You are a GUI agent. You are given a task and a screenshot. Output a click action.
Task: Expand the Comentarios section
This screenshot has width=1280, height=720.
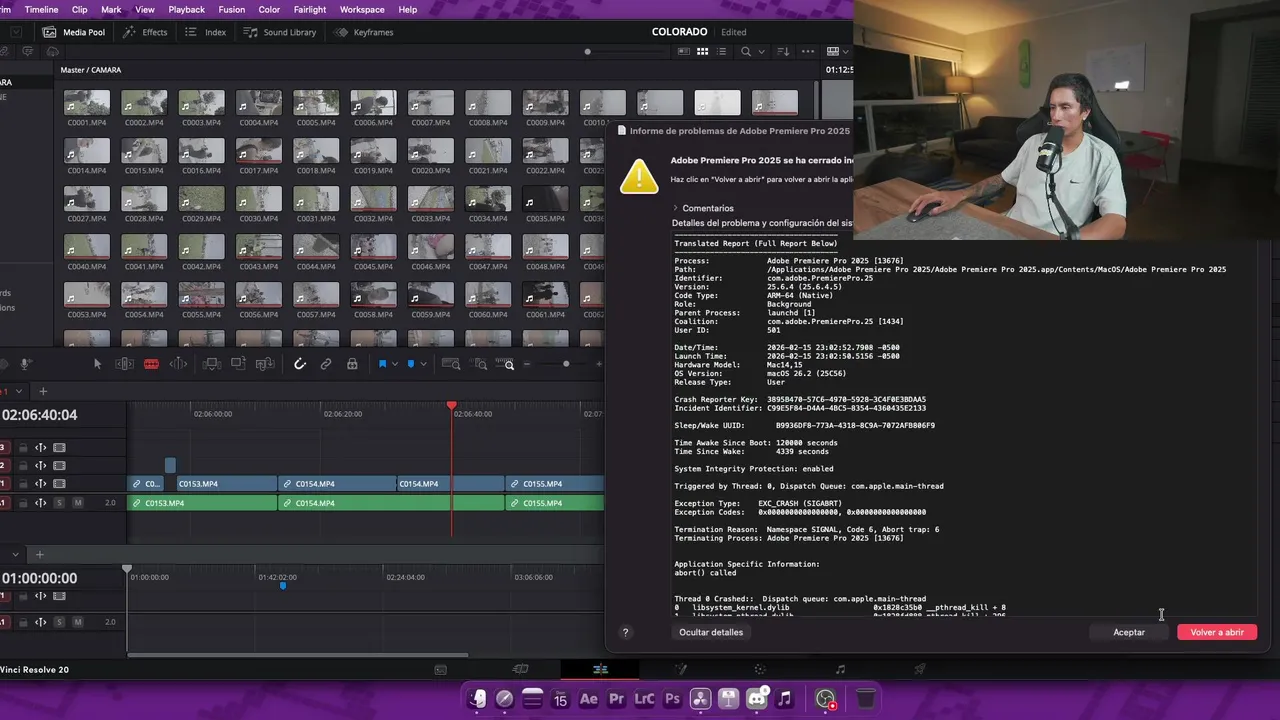[701, 208]
